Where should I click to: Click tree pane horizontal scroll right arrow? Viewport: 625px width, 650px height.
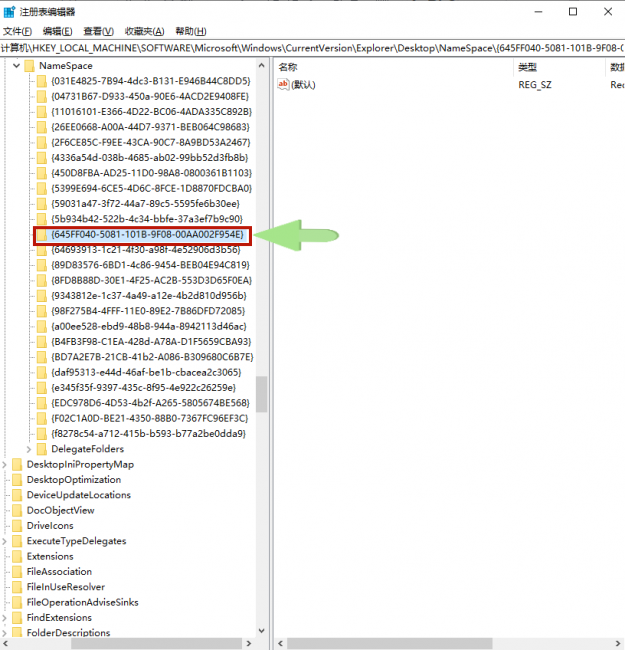(x=249, y=643)
